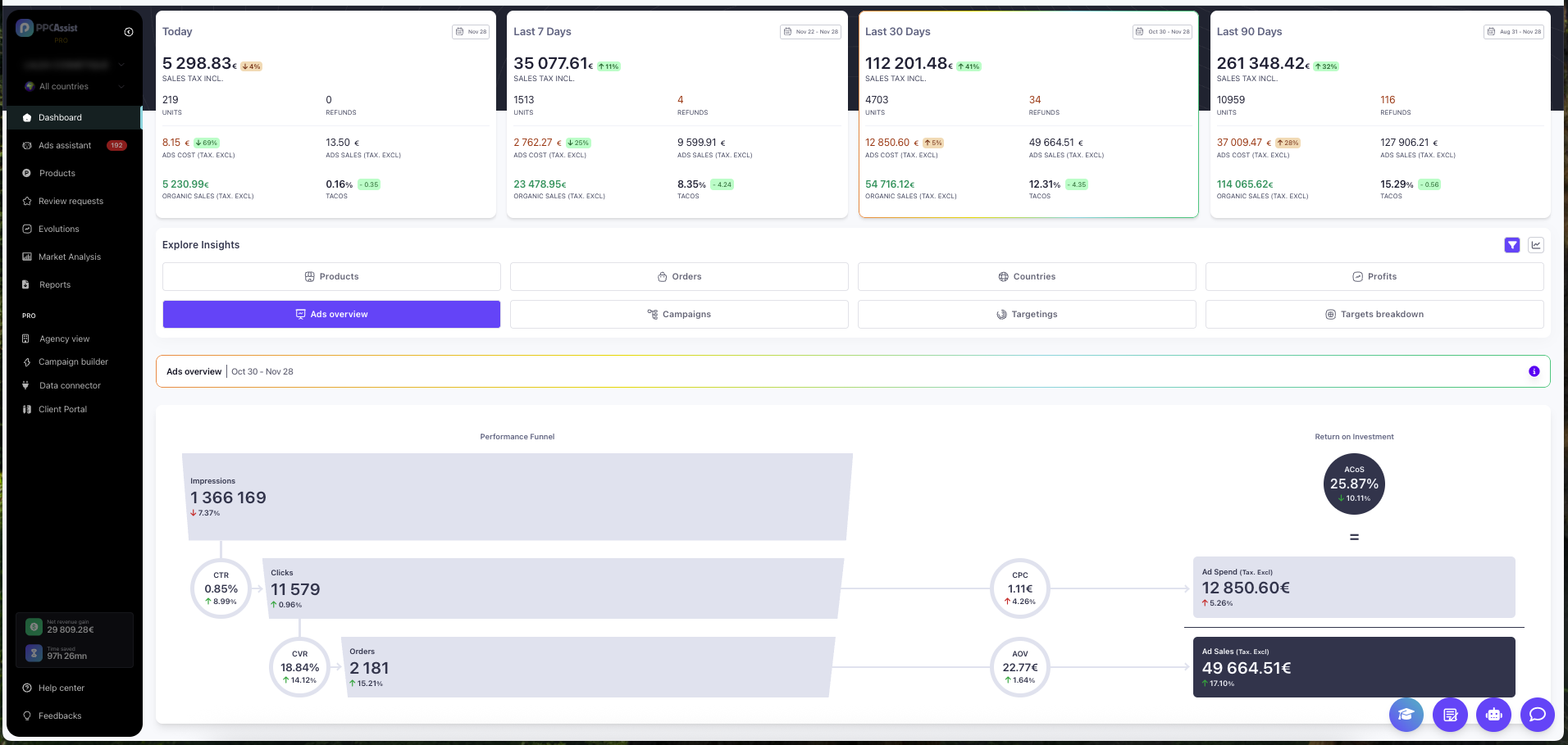The height and width of the screenshot is (745, 1568).
Task: Open the Last 7 Days date range picker
Action: pos(810,32)
